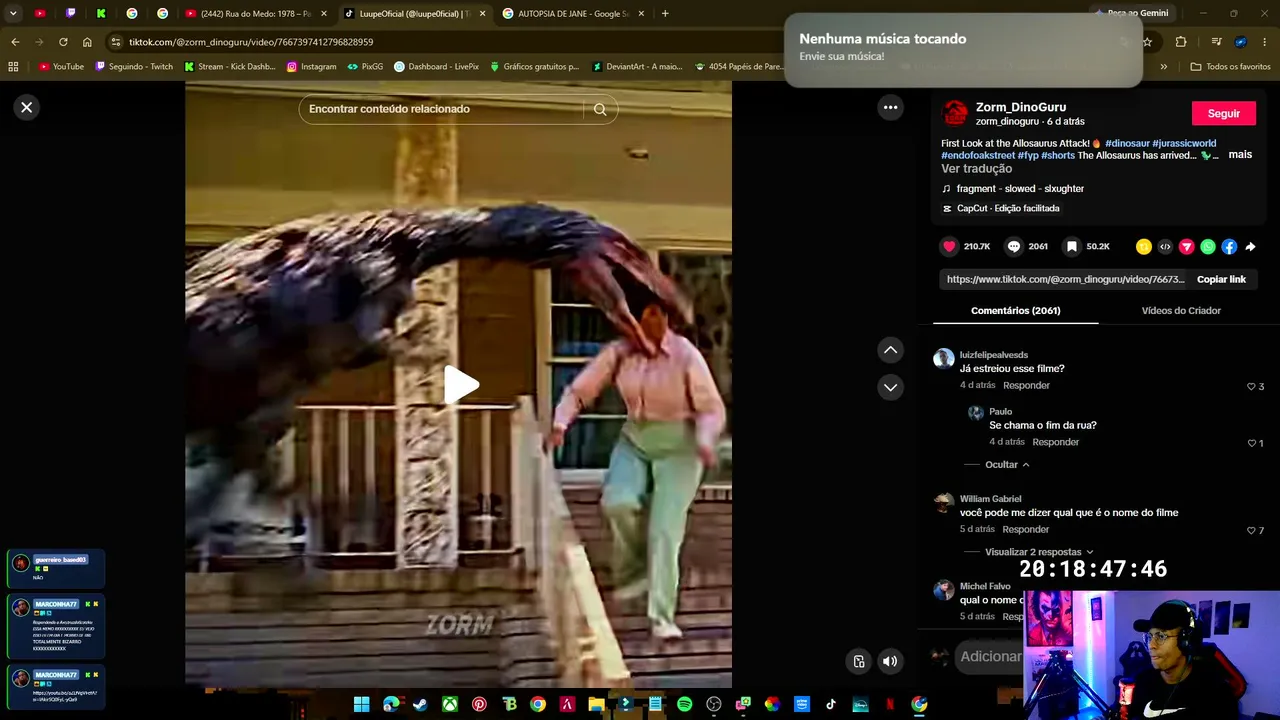1280x720 pixels.
Task: Select the 'Comentários (2061)' tab
Action: [1015, 311]
